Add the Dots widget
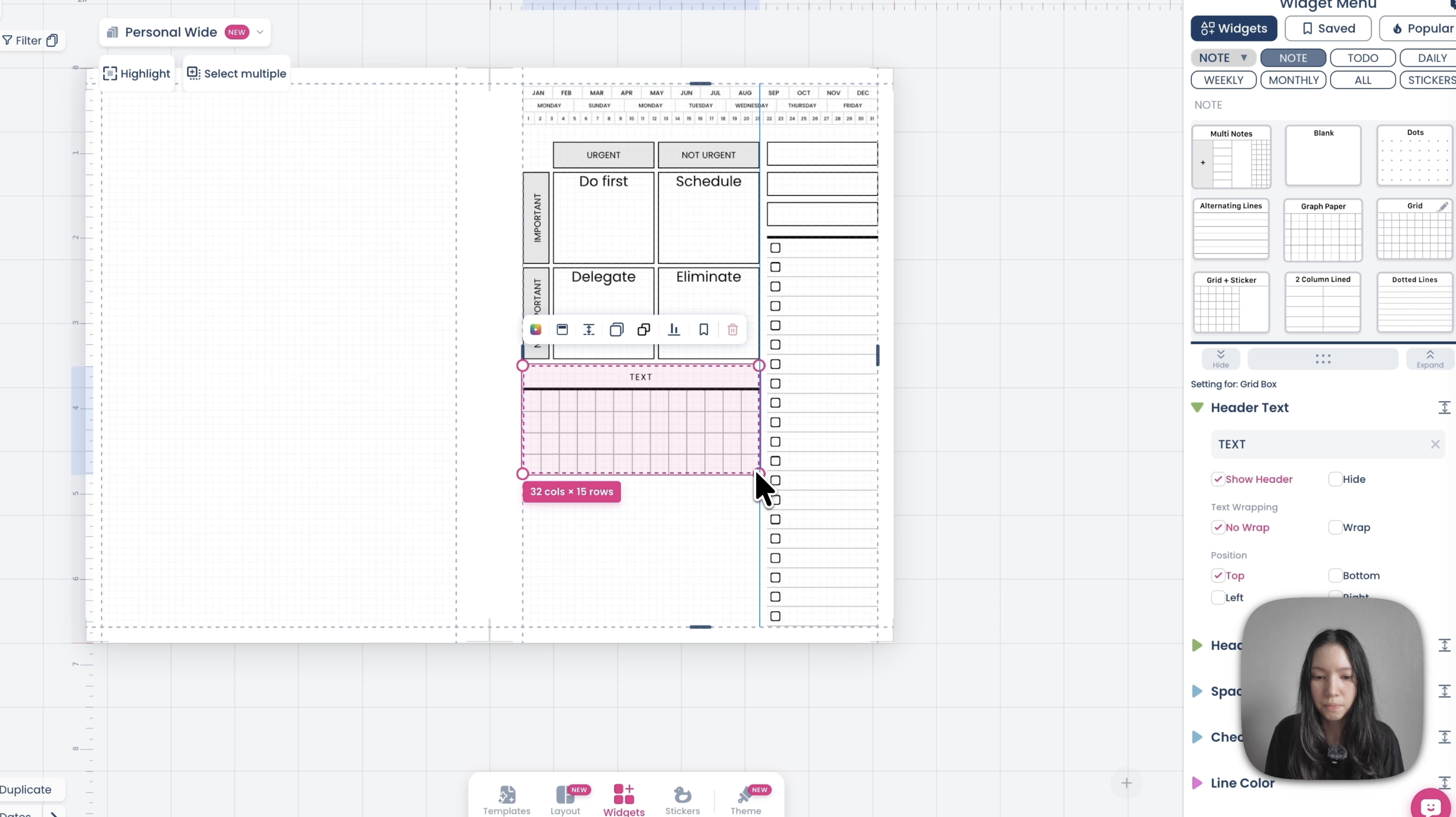 1415,156
